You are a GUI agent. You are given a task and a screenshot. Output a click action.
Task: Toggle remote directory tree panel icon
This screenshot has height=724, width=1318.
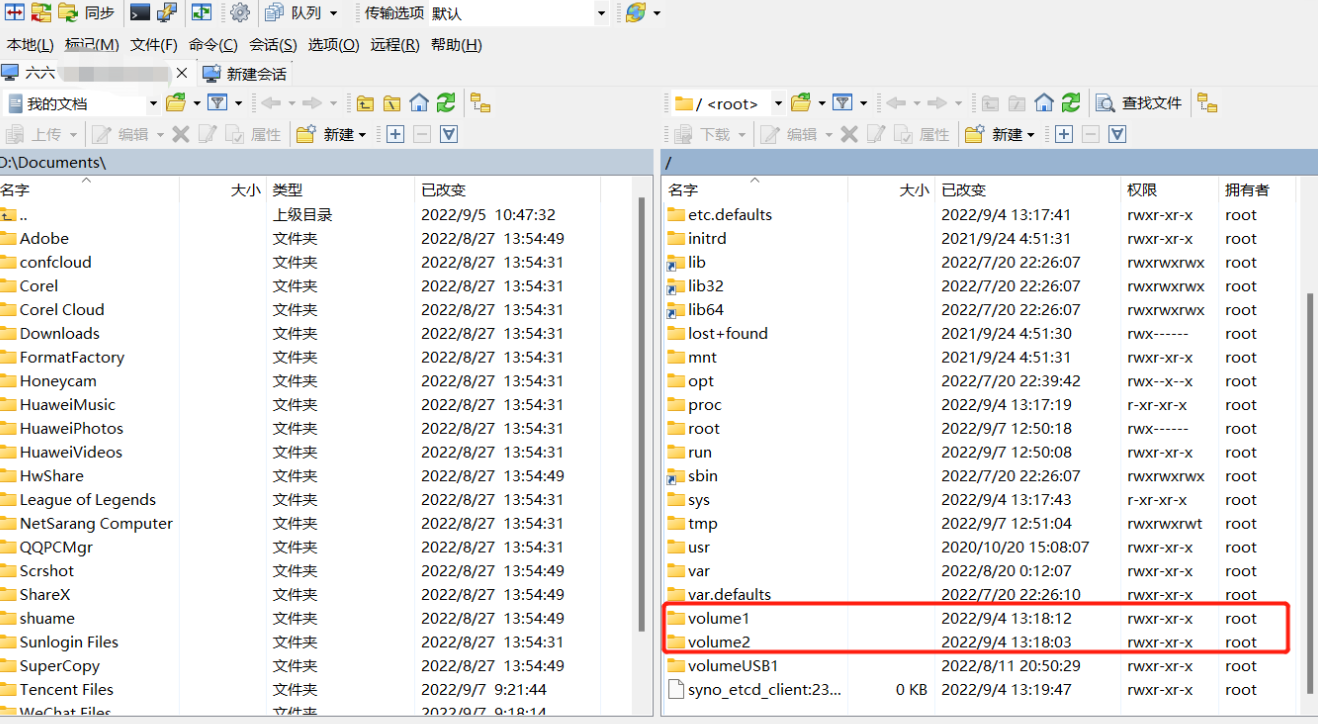(x=1208, y=103)
